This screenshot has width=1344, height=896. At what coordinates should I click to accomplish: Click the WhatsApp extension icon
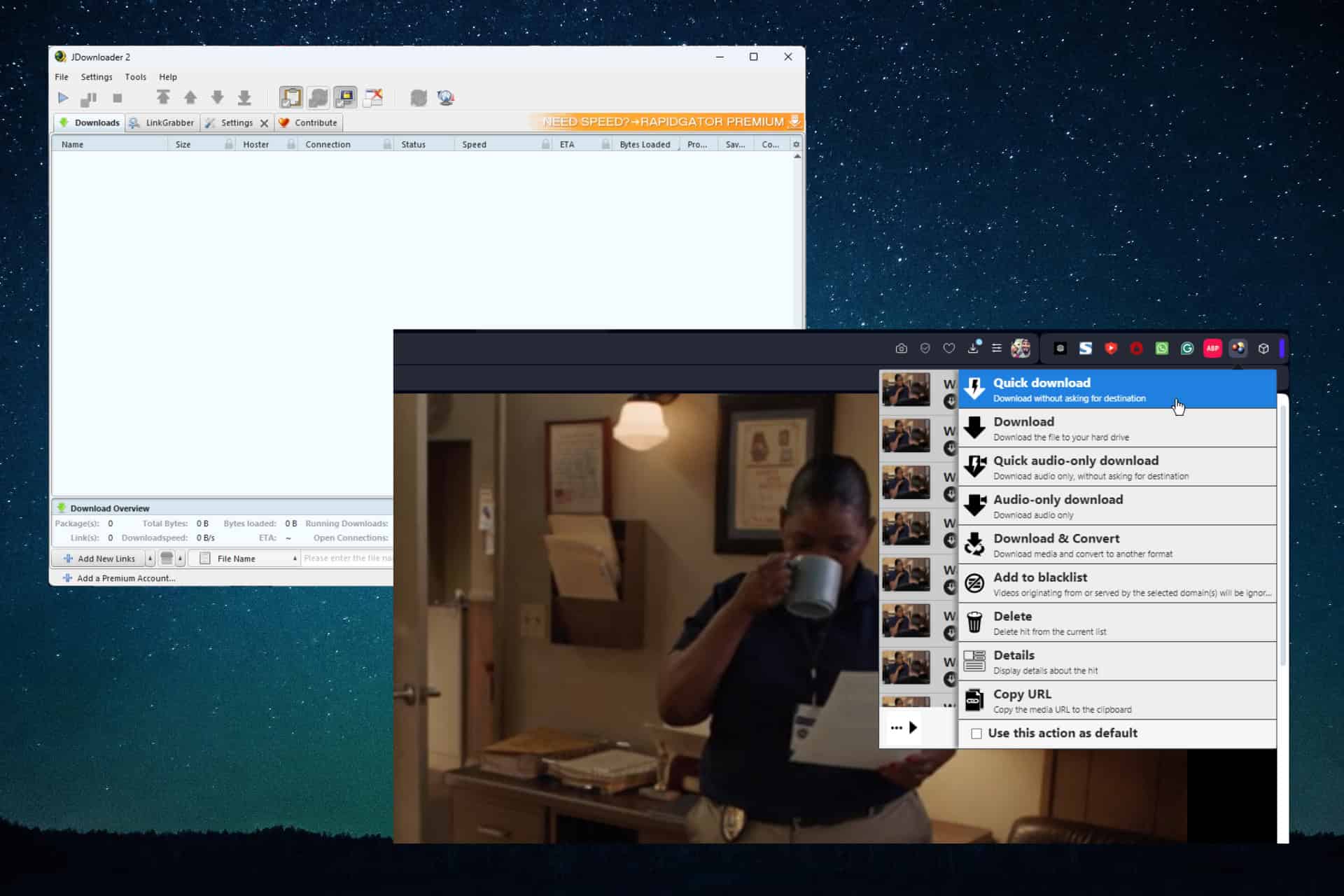click(x=1162, y=348)
